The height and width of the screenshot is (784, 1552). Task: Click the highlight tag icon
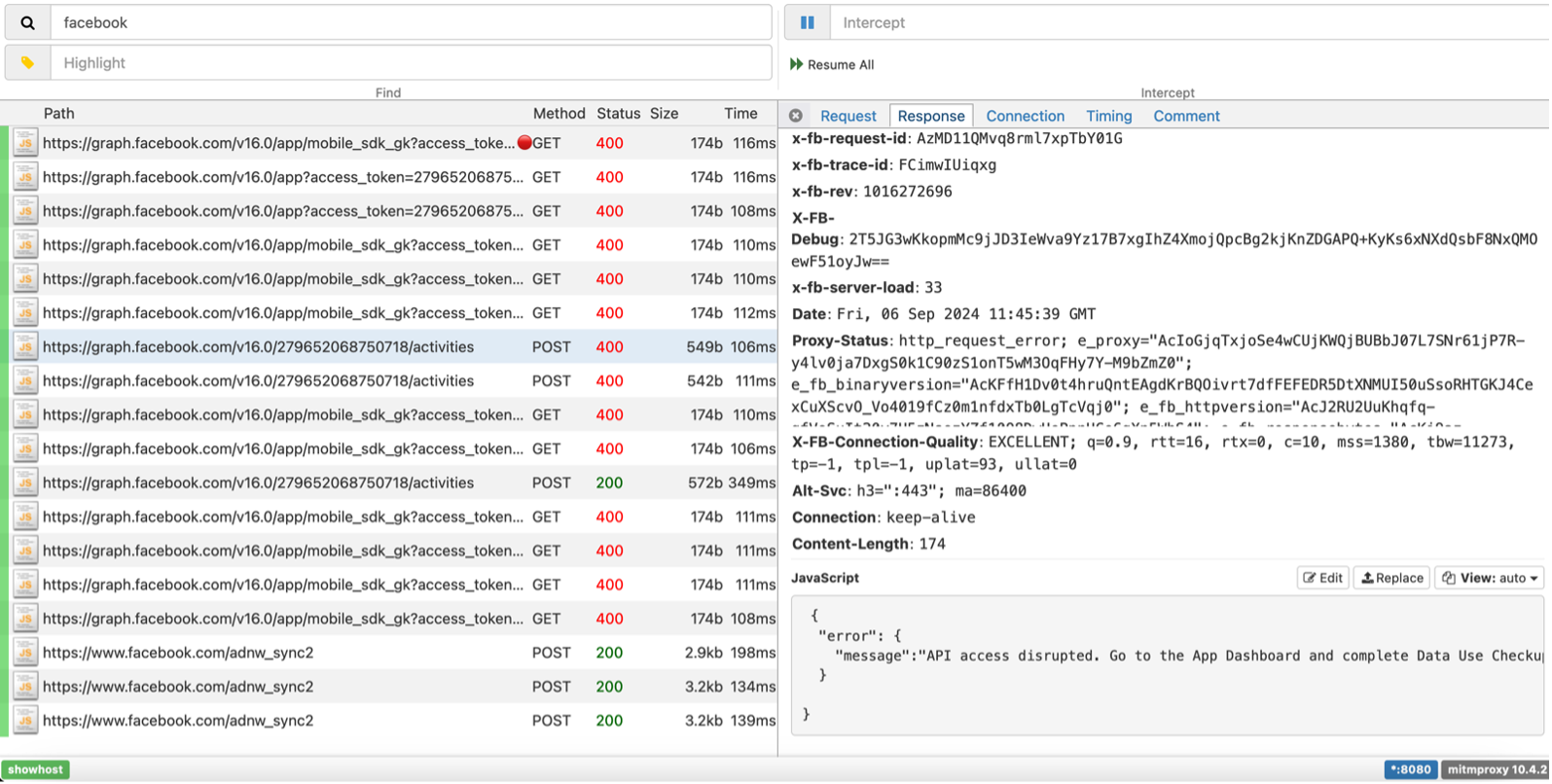pos(27,63)
